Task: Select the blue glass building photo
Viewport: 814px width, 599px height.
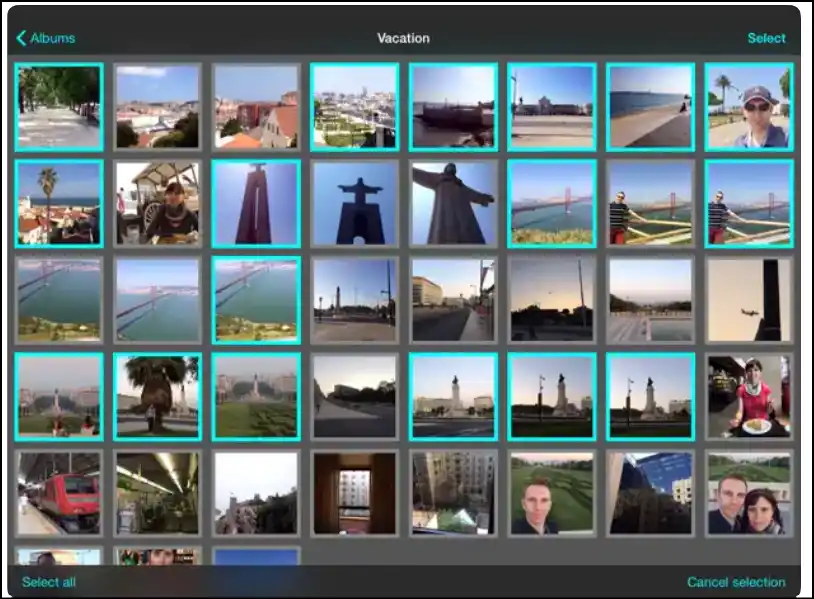Action: (x=650, y=494)
